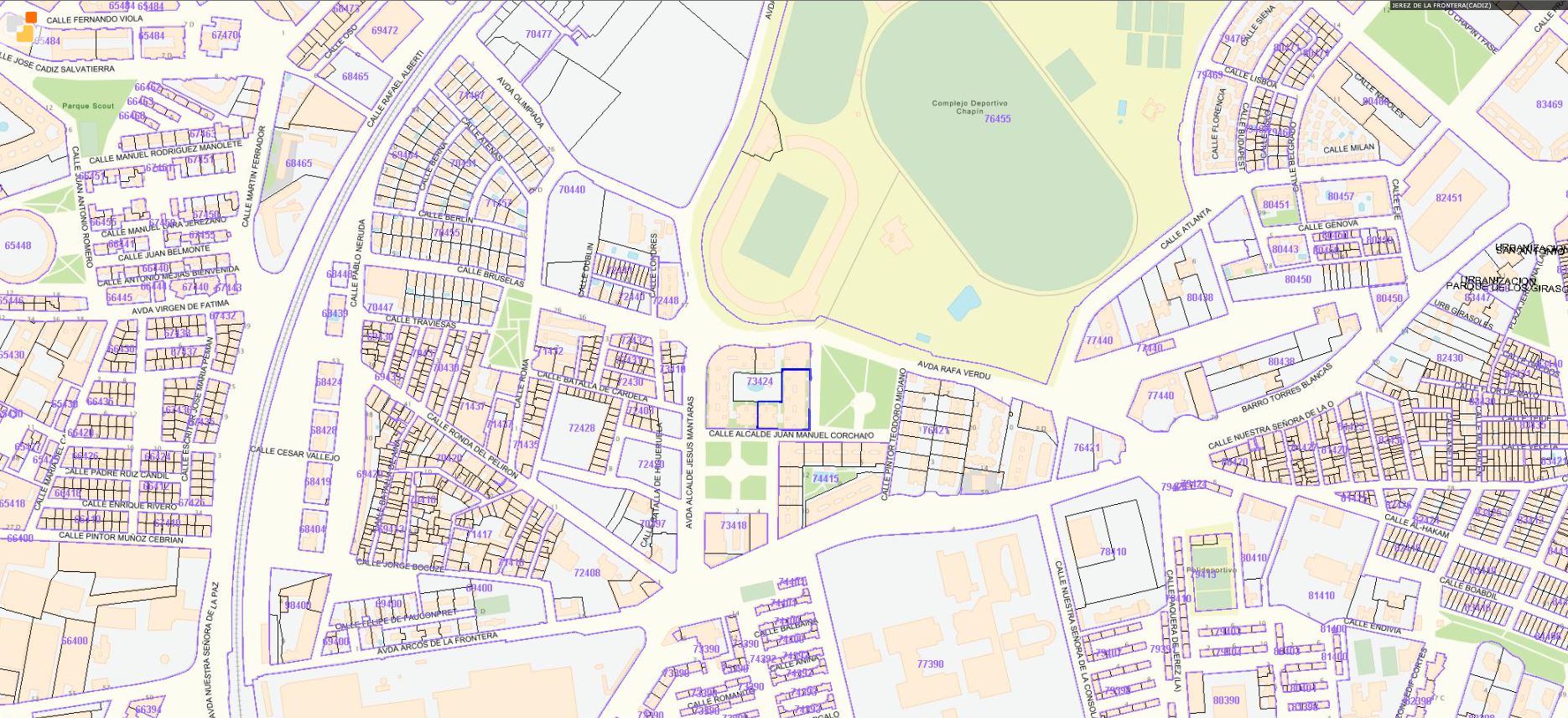The height and width of the screenshot is (718, 1568).
Task: Click the BARRO TORRES BLANCAS label
Action: (1286, 389)
